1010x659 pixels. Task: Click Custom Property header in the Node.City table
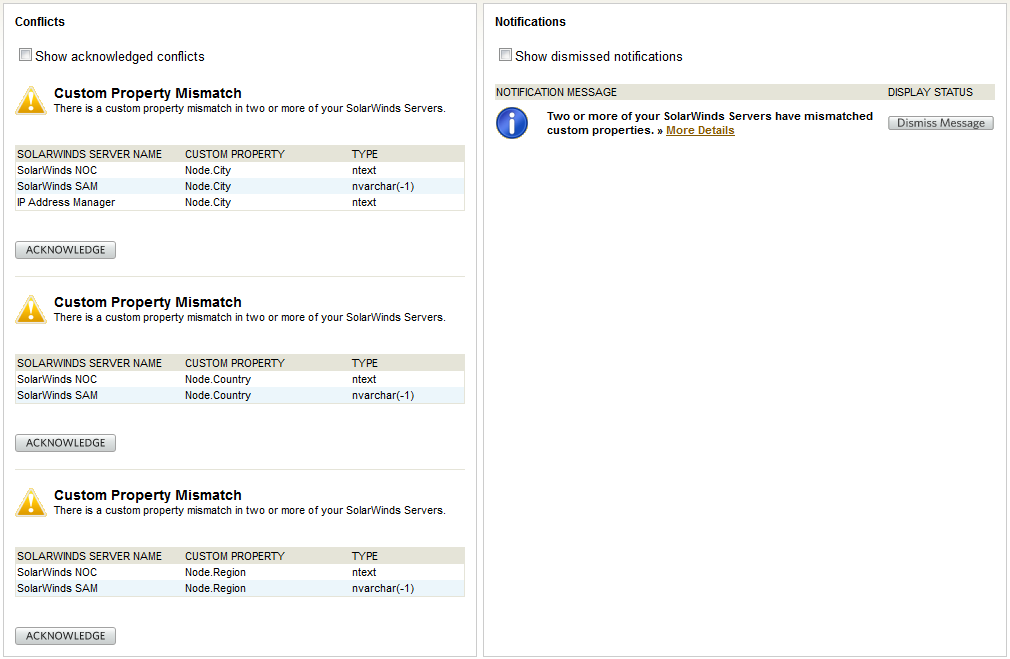pyautogui.click(x=235, y=154)
